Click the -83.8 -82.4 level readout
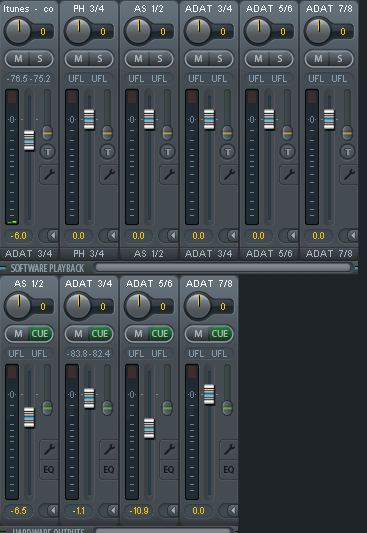 point(89,354)
